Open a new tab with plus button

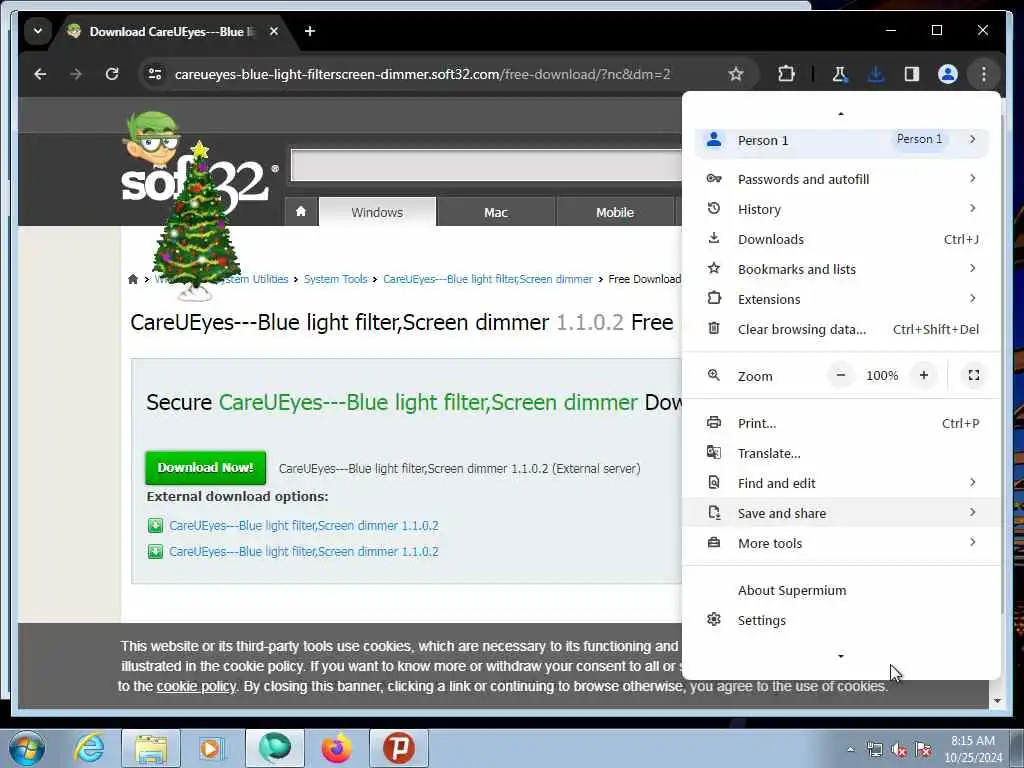pyautogui.click(x=310, y=31)
